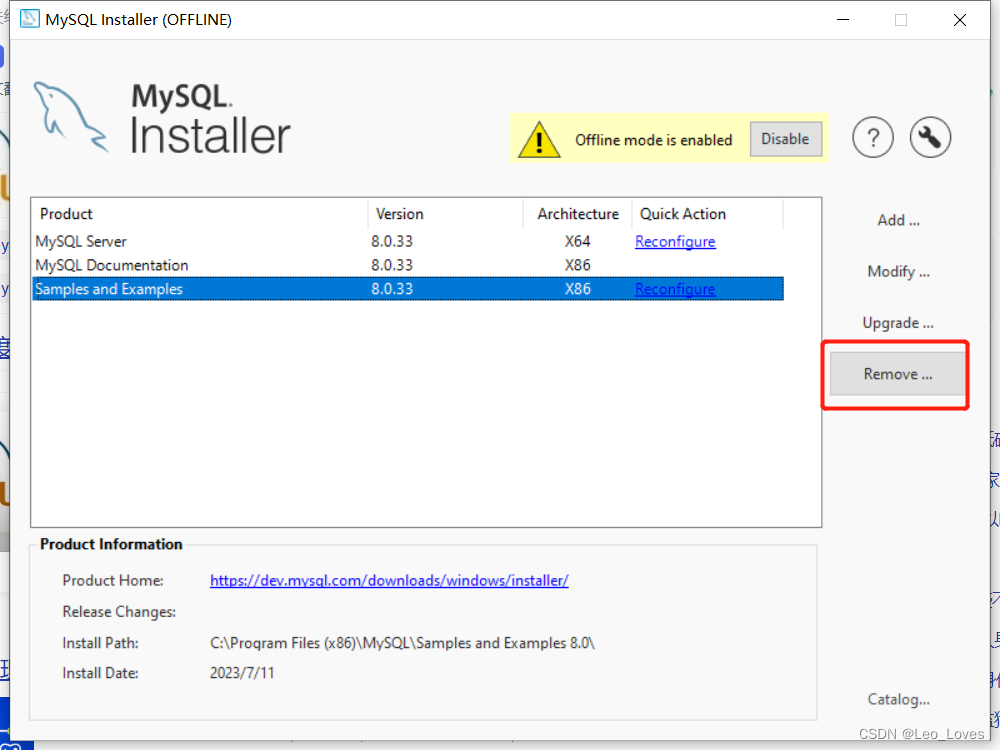Click Upgrade to update products

point(897,322)
